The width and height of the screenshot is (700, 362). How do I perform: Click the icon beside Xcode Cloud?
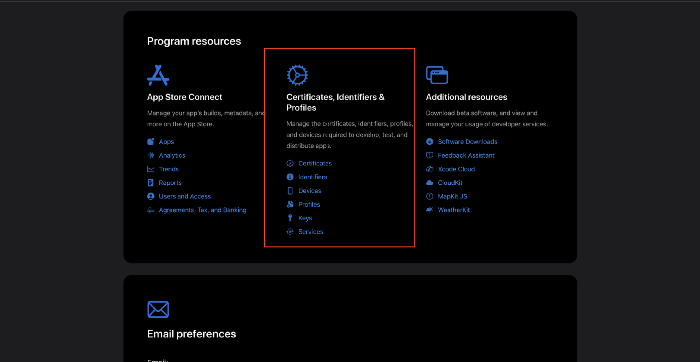point(429,169)
